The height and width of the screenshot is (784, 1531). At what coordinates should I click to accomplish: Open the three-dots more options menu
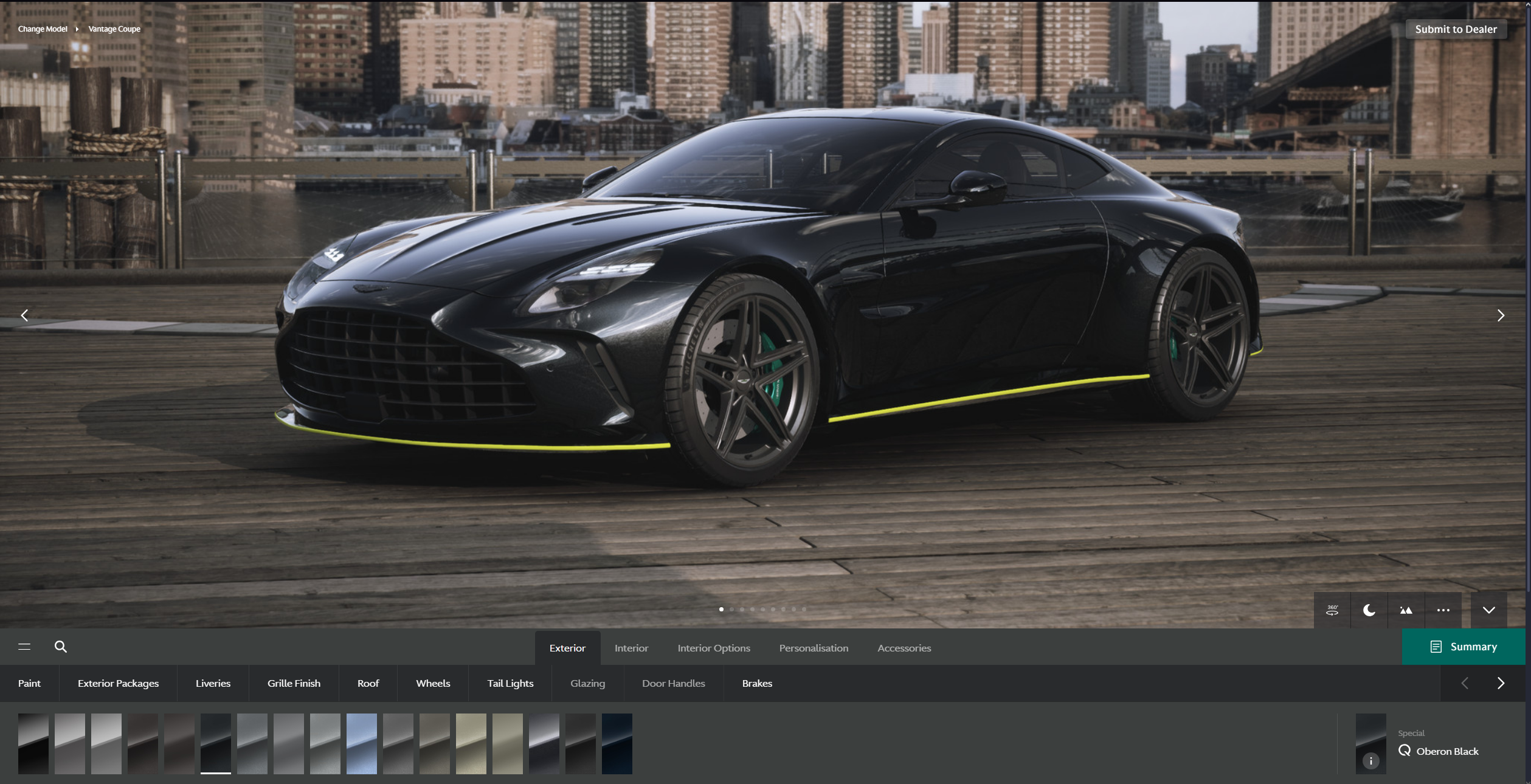[x=1443, y=610]
